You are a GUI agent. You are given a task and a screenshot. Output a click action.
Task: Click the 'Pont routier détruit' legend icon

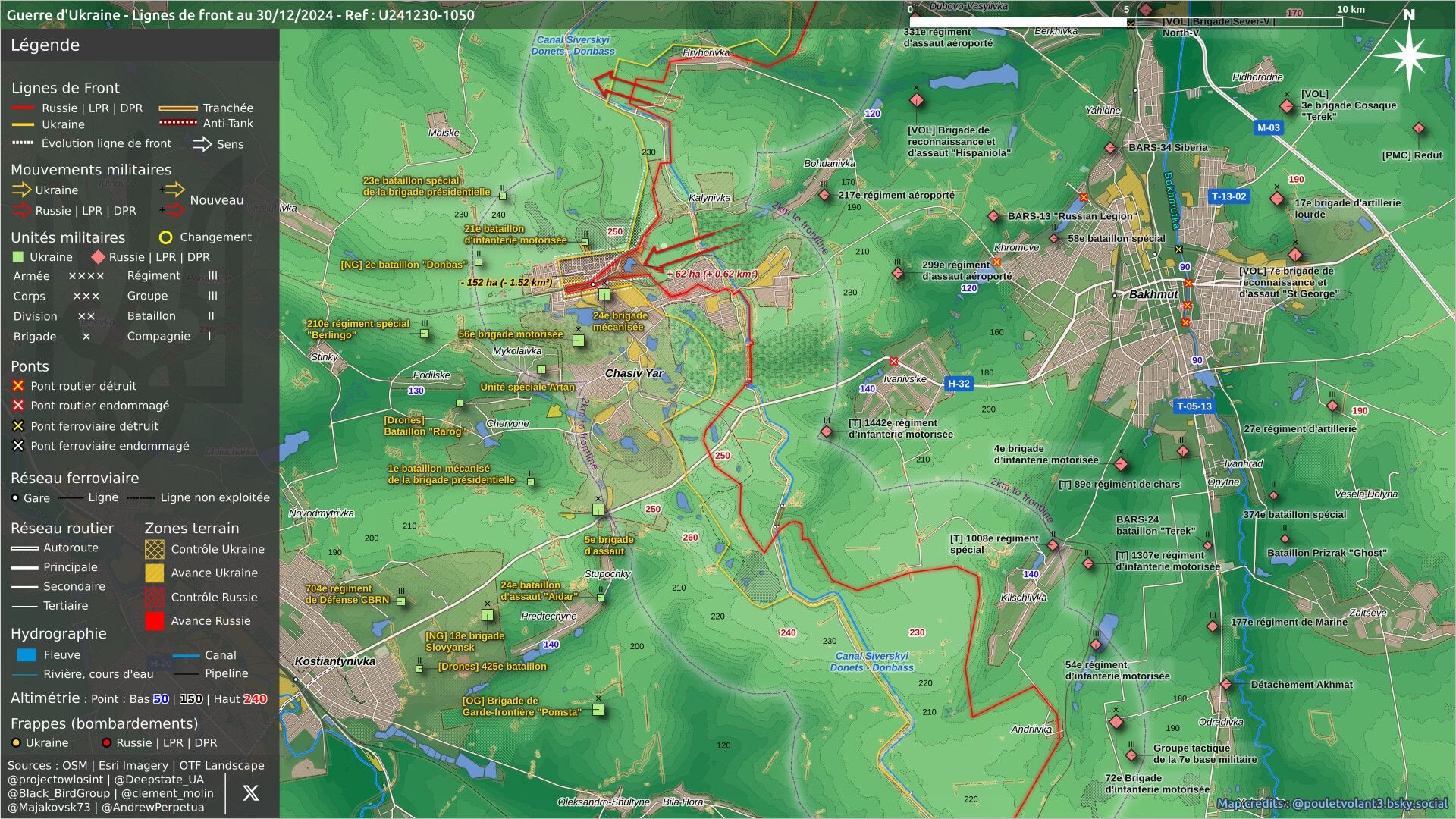pos(18,386)
